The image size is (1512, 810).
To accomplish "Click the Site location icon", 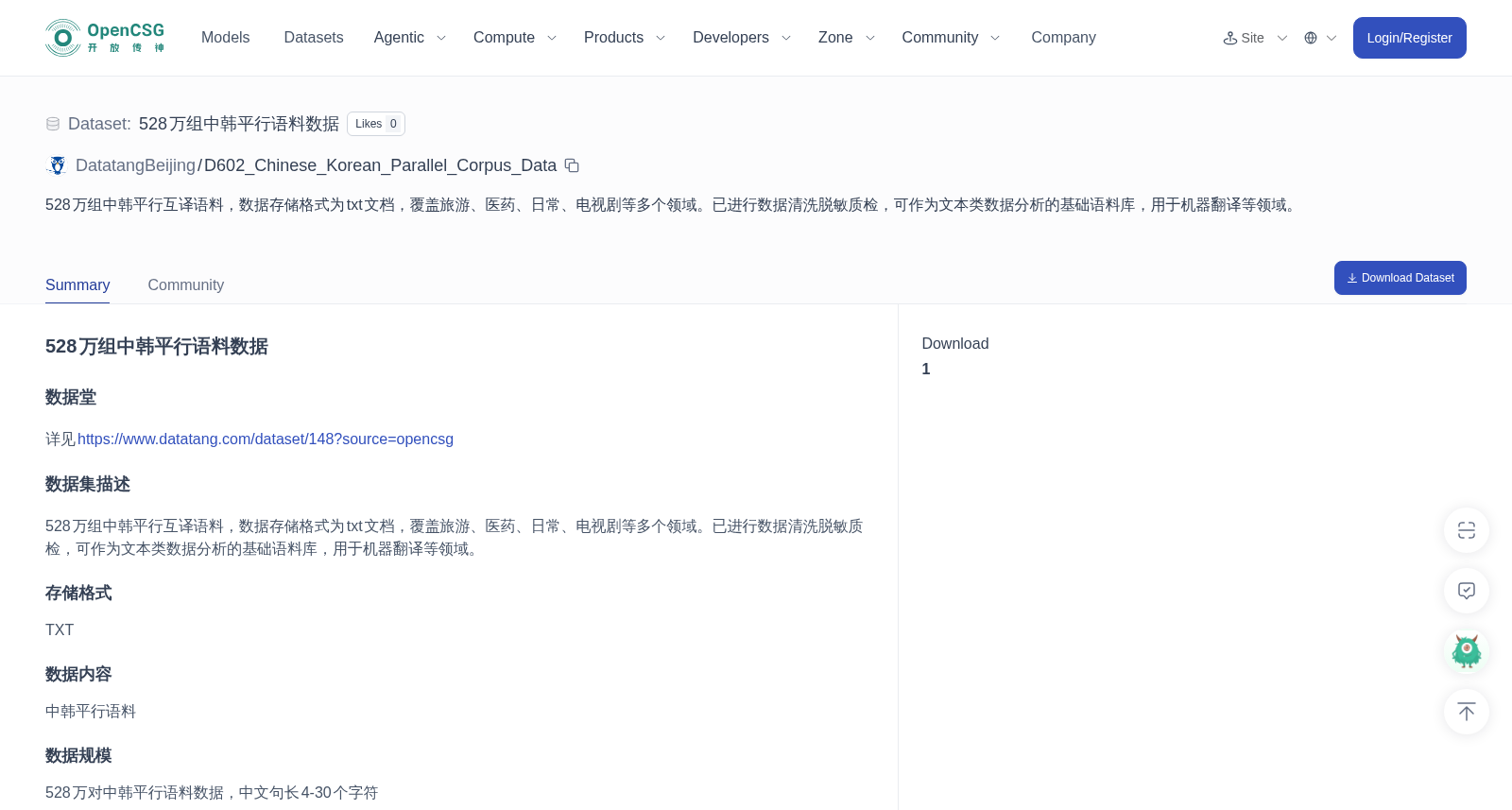I will click(x=1230, y=38).
